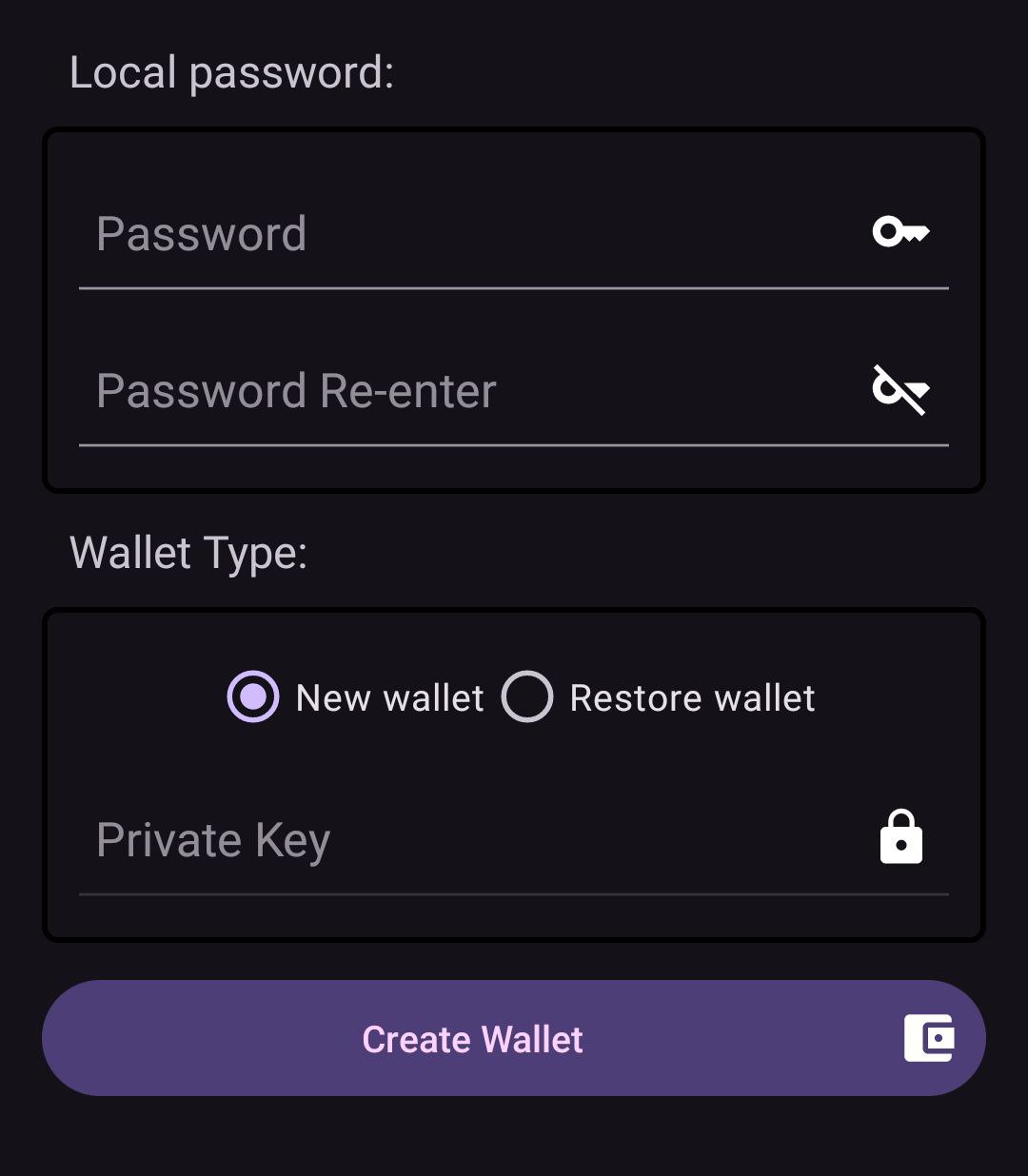This screenshot has width=1028, height=1176.
Task: Focus the Password Re-enter input field
Action: (514, 391)
